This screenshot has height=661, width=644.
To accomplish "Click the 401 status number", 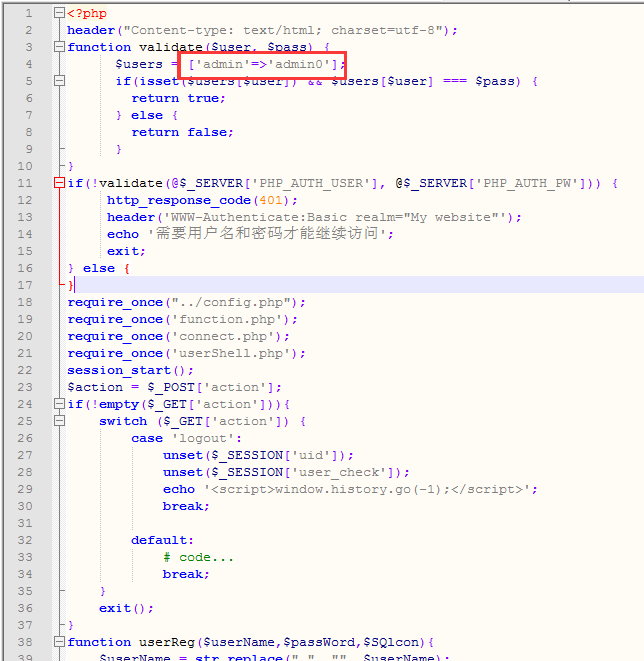I will [x=271, y=200].
